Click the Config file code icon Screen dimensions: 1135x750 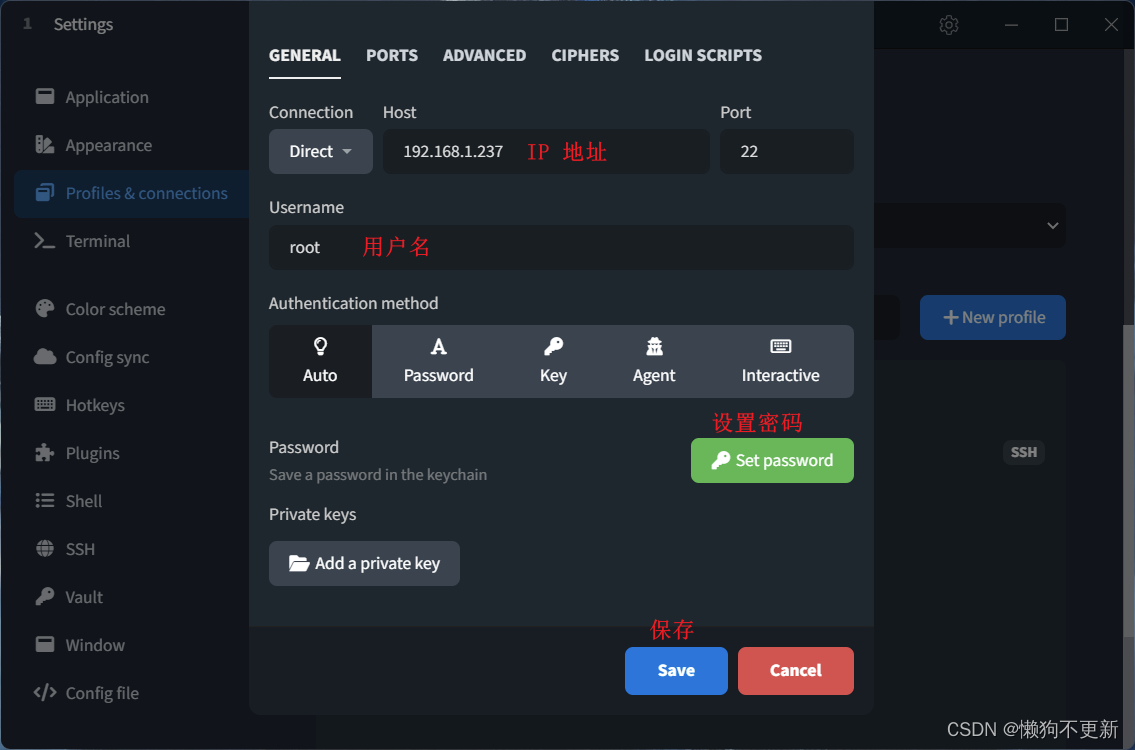(45, 692)
